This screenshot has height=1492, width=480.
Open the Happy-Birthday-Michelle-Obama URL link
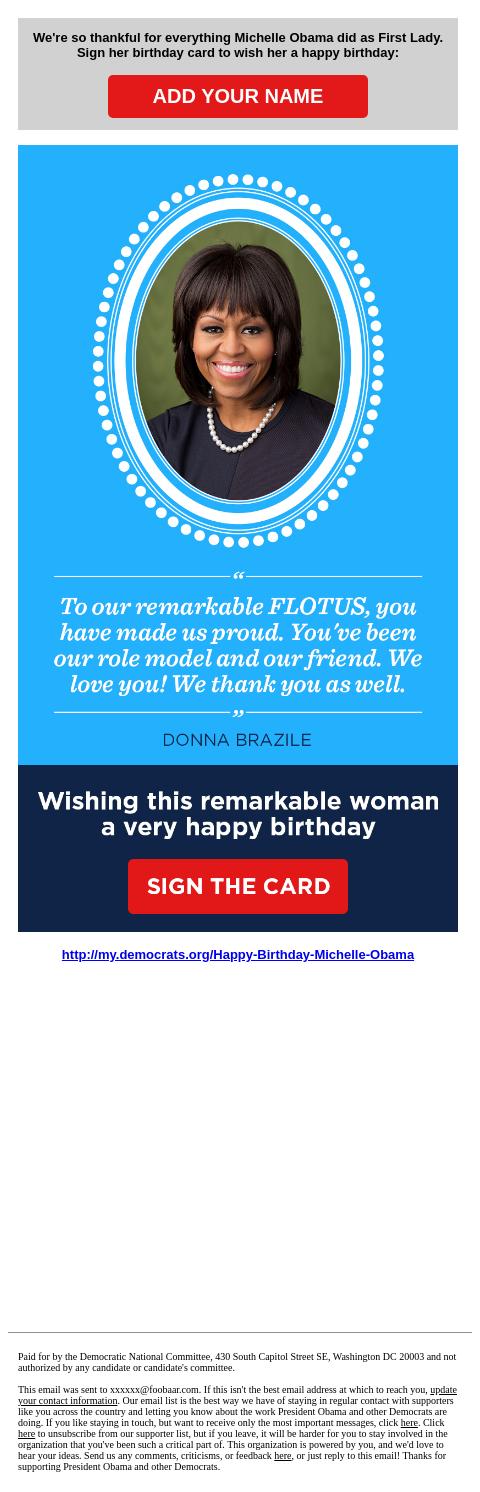click(238, 955)
